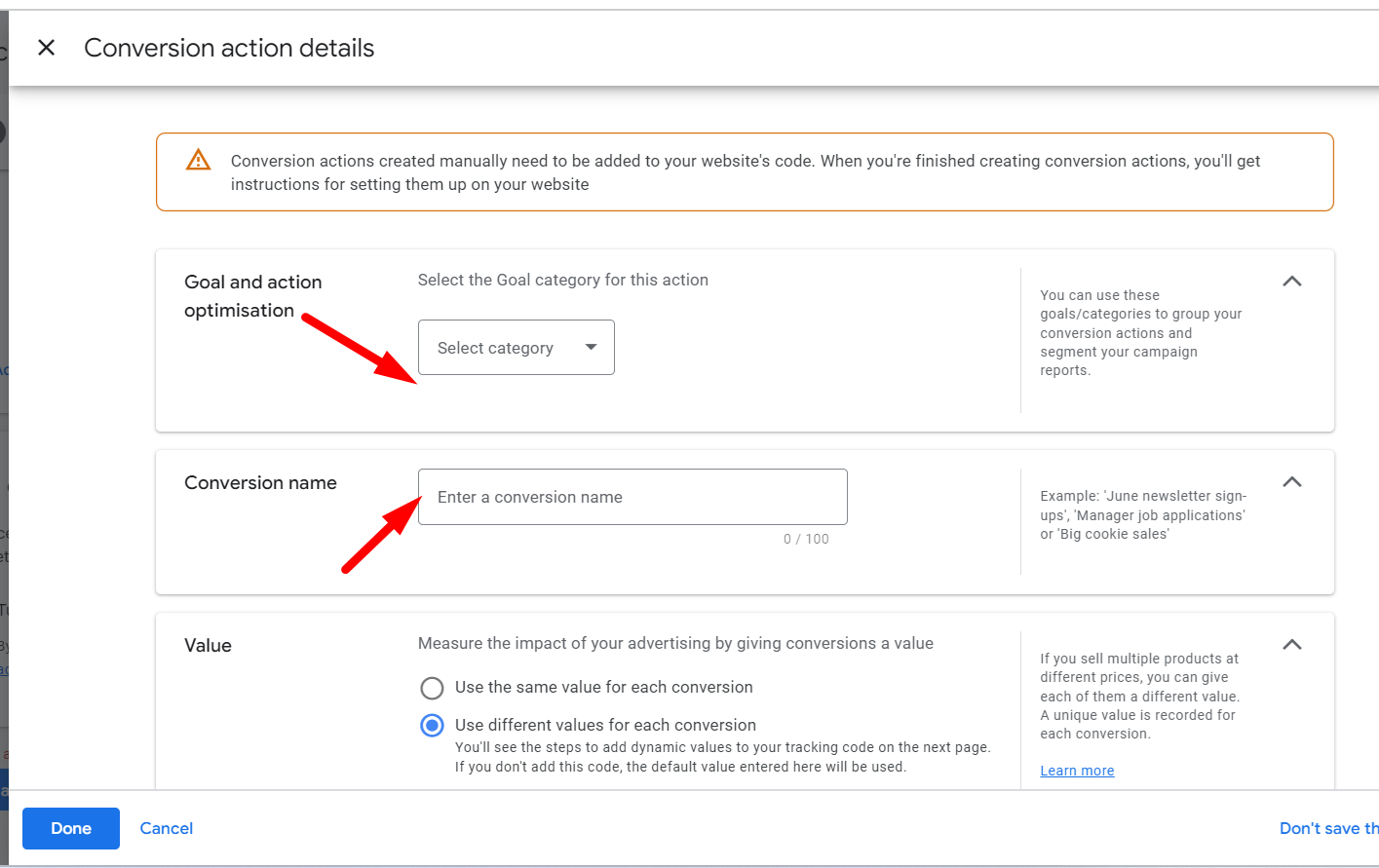The width and height of the screenshot is (1379, 868).
Task: Click the 0 / 100 character counter
Action: click(806, 539)
